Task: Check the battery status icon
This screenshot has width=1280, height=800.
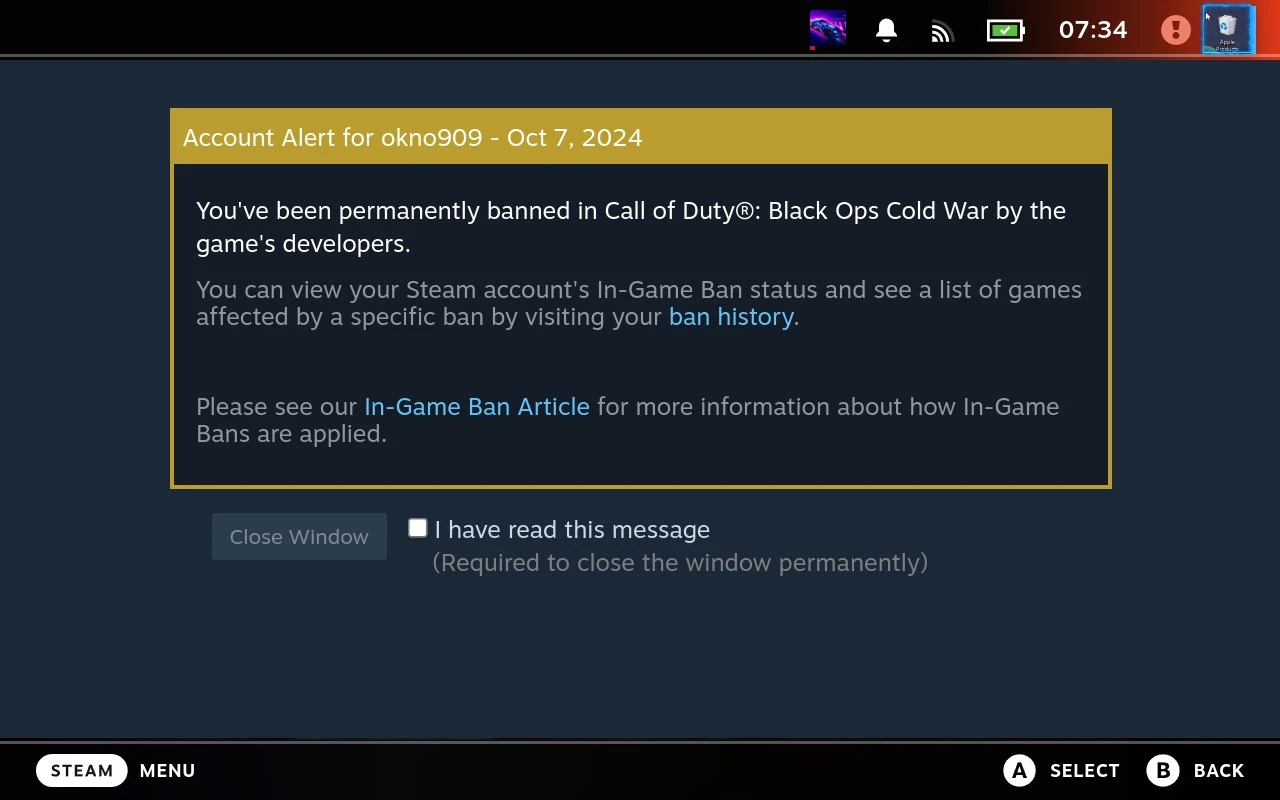Action: pos(1006,30)
